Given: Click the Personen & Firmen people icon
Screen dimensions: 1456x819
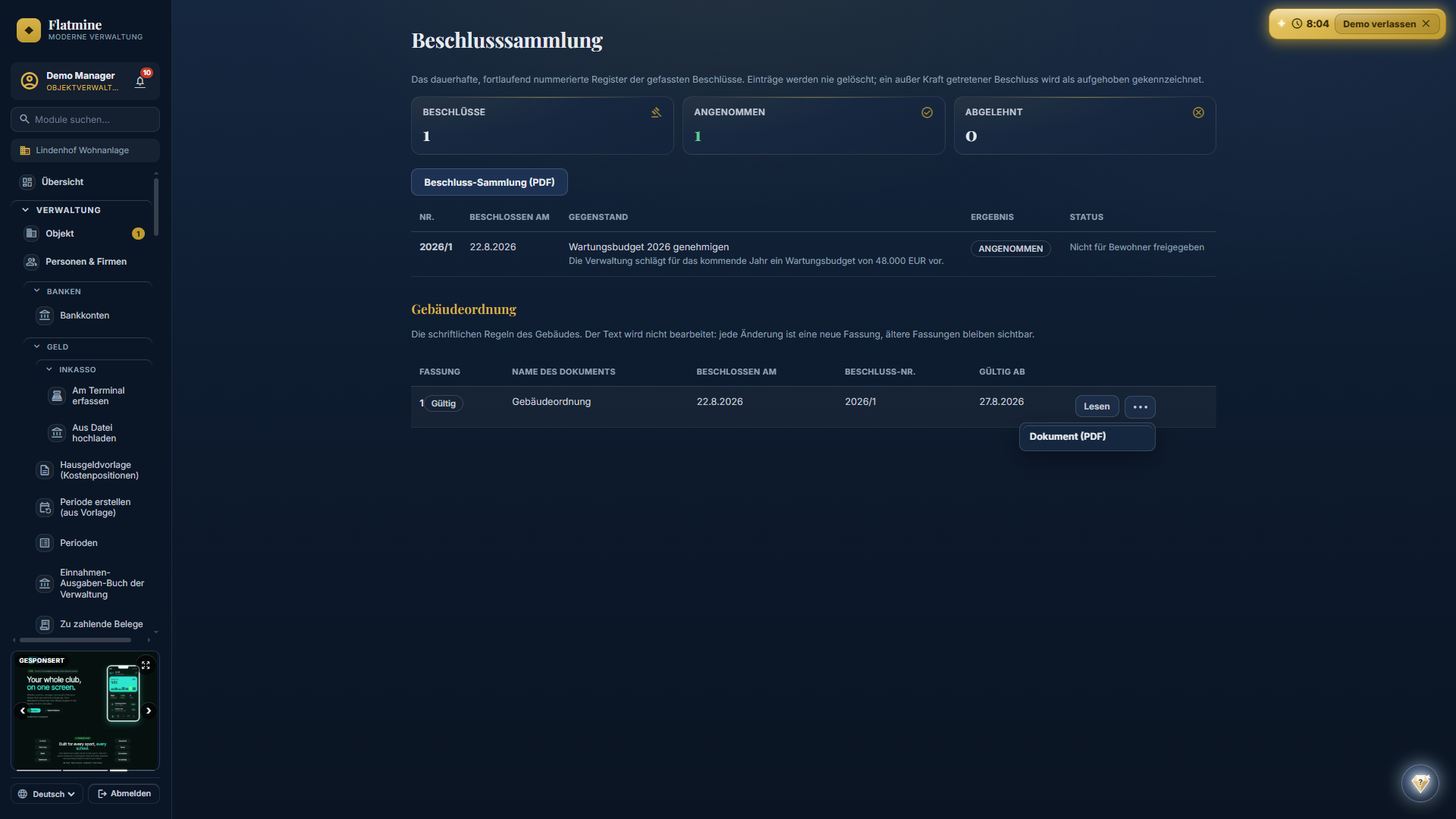Looking at the screenshot, I should 31,262.
